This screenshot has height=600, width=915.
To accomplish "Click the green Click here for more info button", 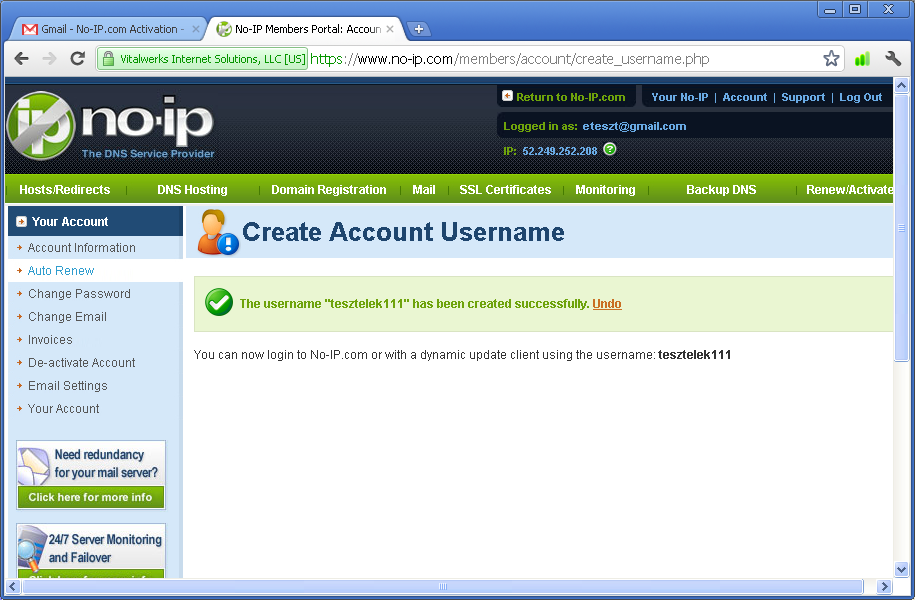I will coord(90,497).
